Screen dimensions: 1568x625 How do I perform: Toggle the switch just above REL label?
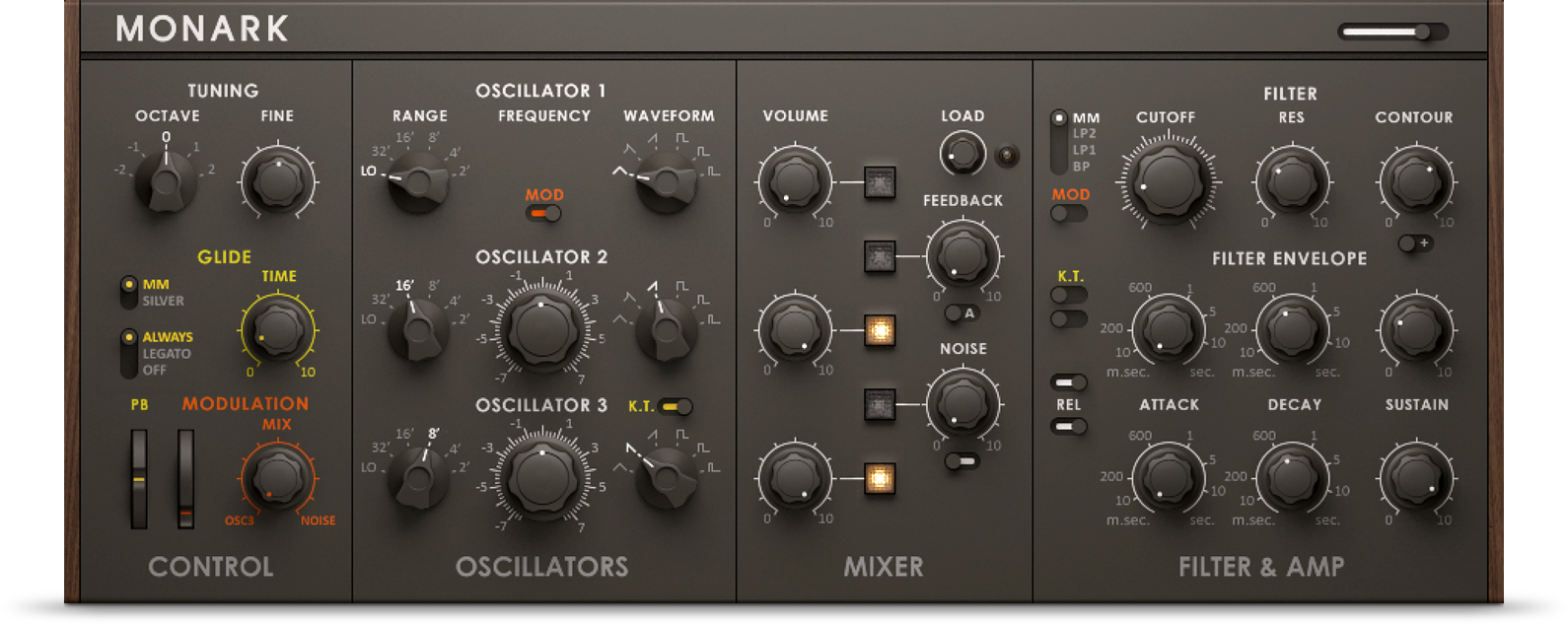(x=1069, y=382)
